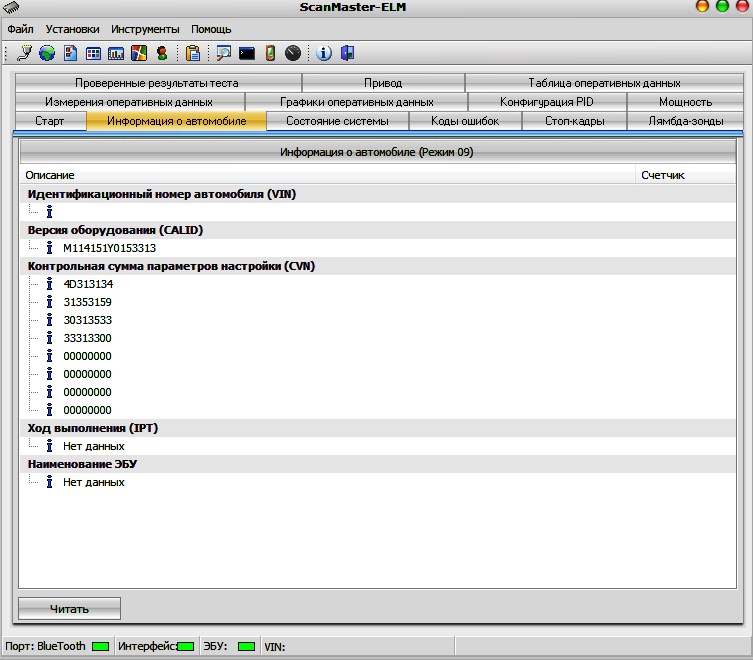The width and height of the screenshot is (753, 660).
Task: Click the exit door toolbar icon
Action: [x=347, y=53]
